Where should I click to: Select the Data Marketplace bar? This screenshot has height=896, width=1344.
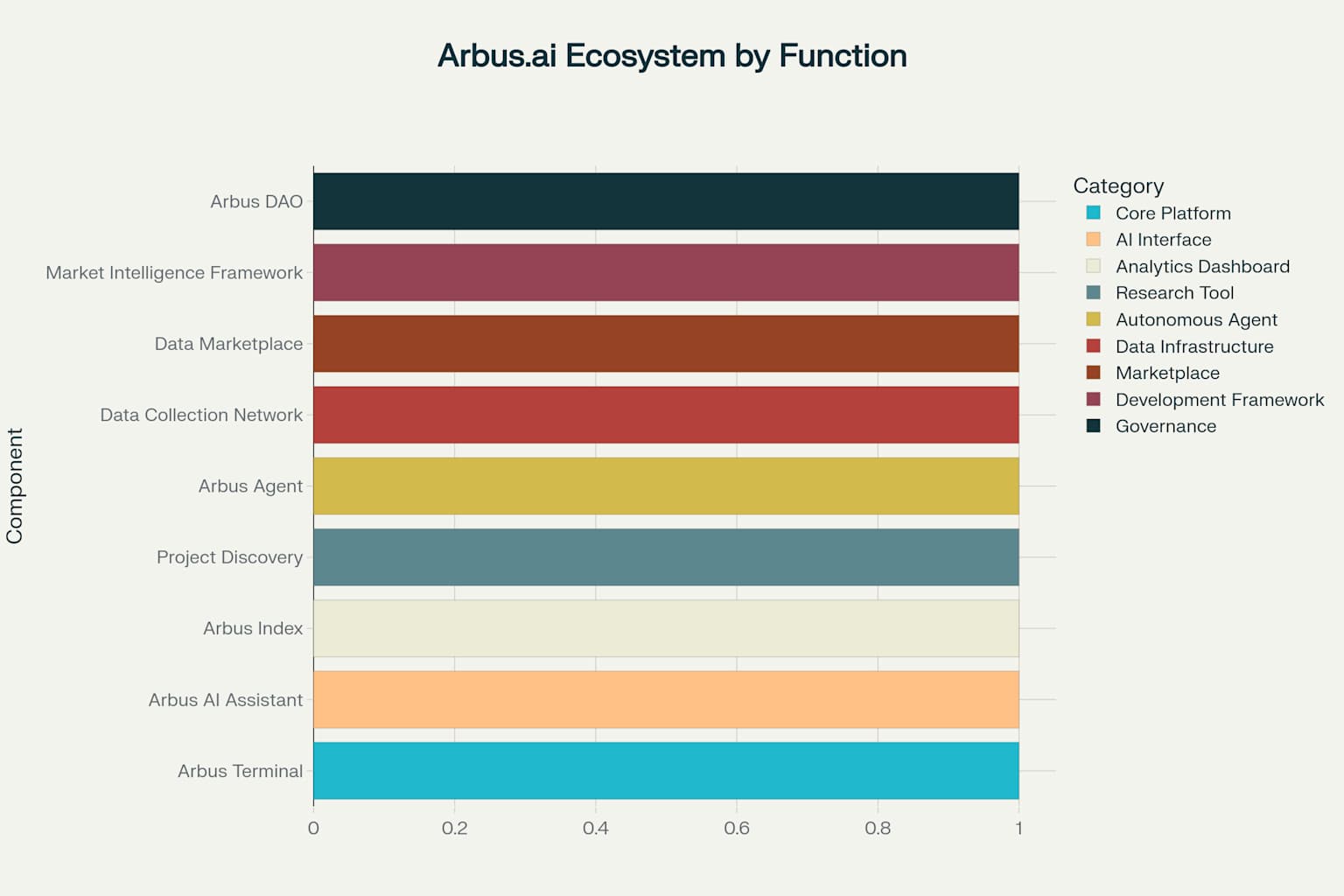pos(666,344)
